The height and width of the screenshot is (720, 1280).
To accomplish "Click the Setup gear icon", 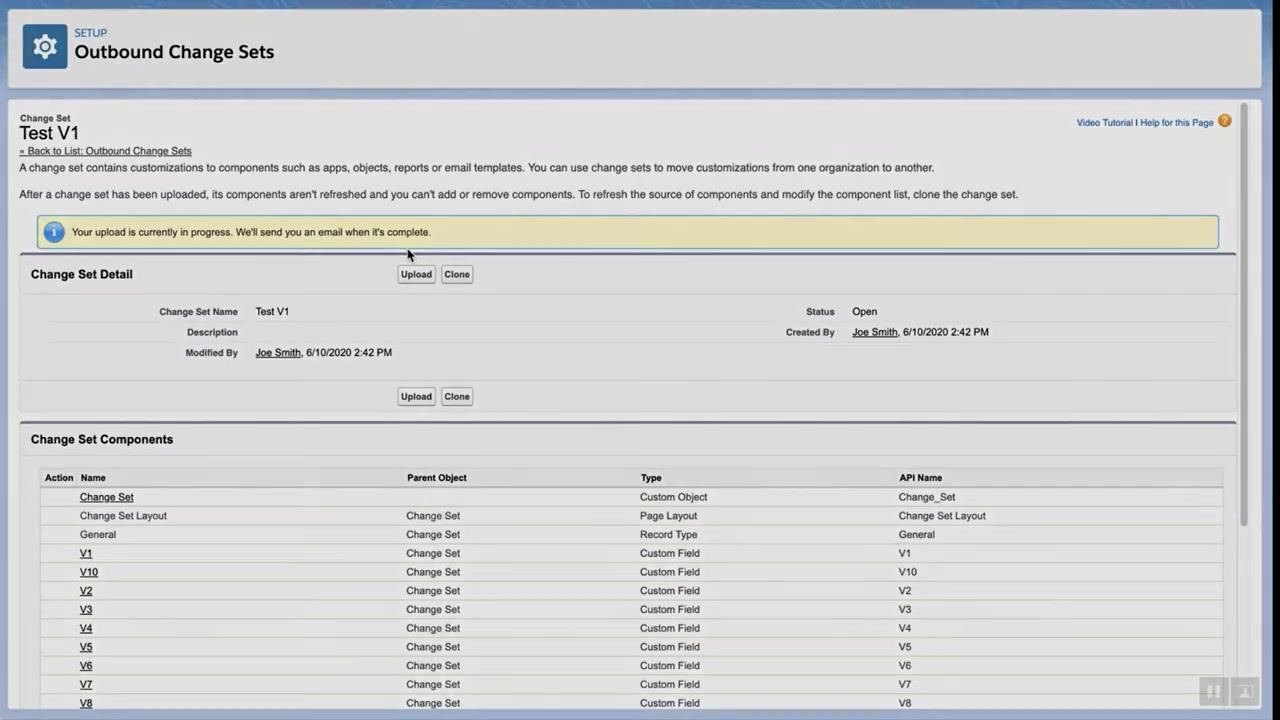I will point(45,46).
